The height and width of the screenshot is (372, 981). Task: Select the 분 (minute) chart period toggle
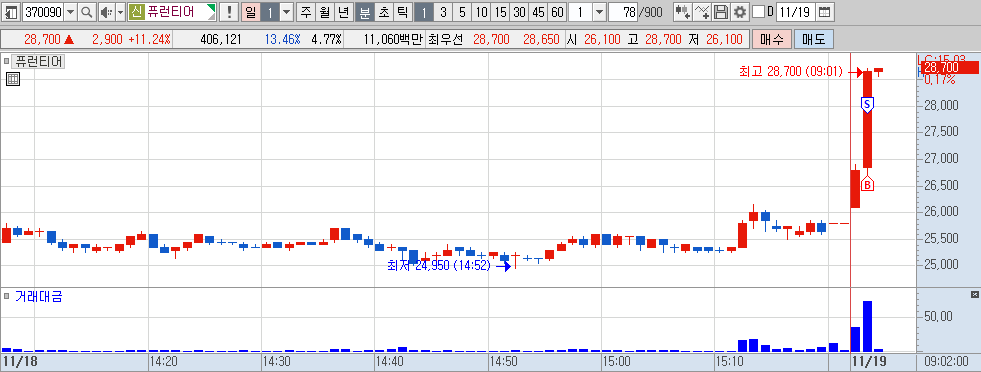coord(364,12)
